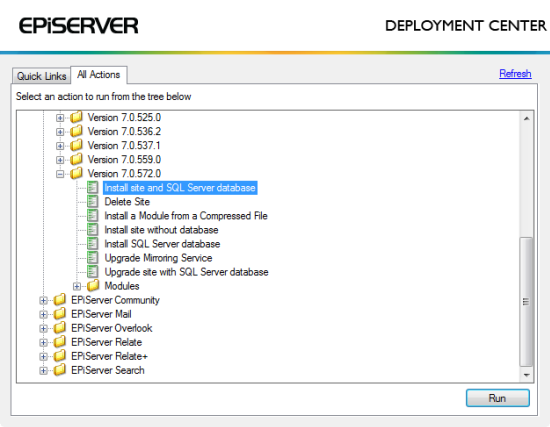Click the EPiServer Search folder icon

point(60,369)
